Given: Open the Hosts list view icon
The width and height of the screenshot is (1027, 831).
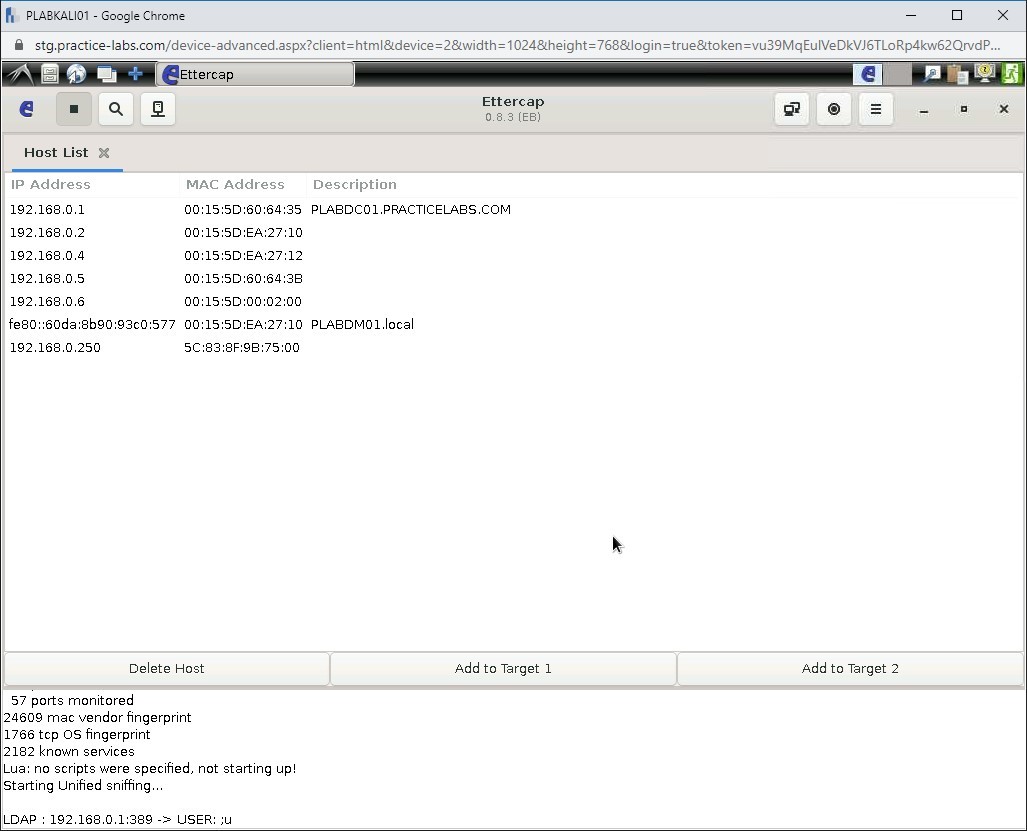Looking at the screenshot, I should point(157,109).
